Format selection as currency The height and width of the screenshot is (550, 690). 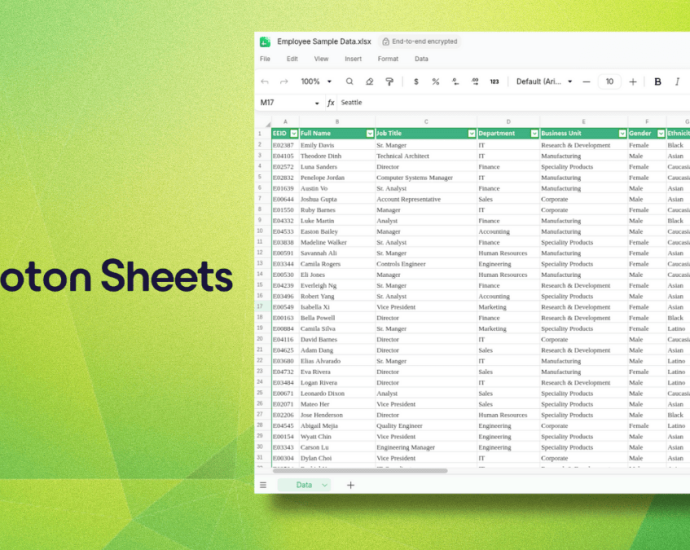(416, 81)
